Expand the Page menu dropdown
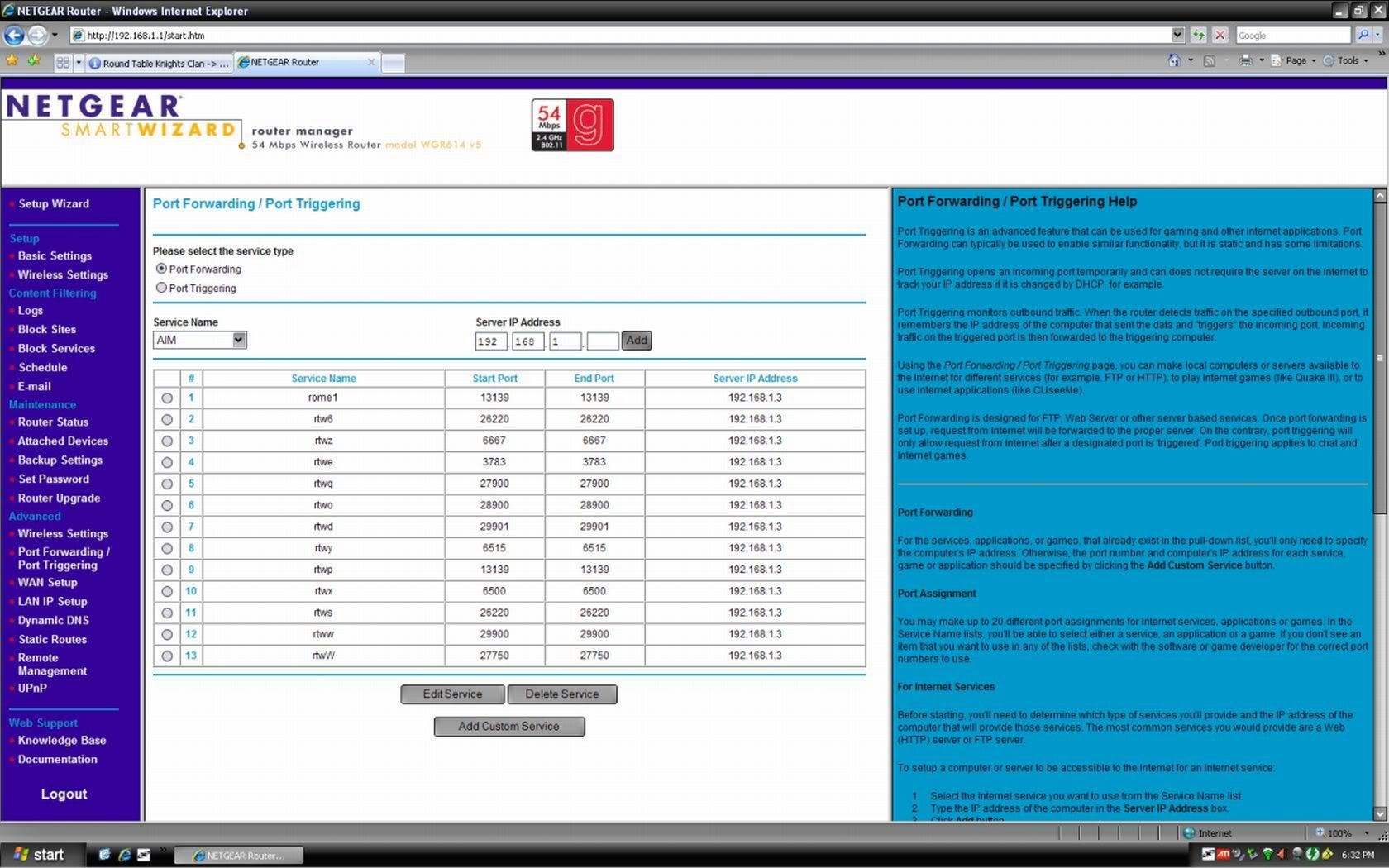The image size is (1389, 868). (x=1295, y=60)
